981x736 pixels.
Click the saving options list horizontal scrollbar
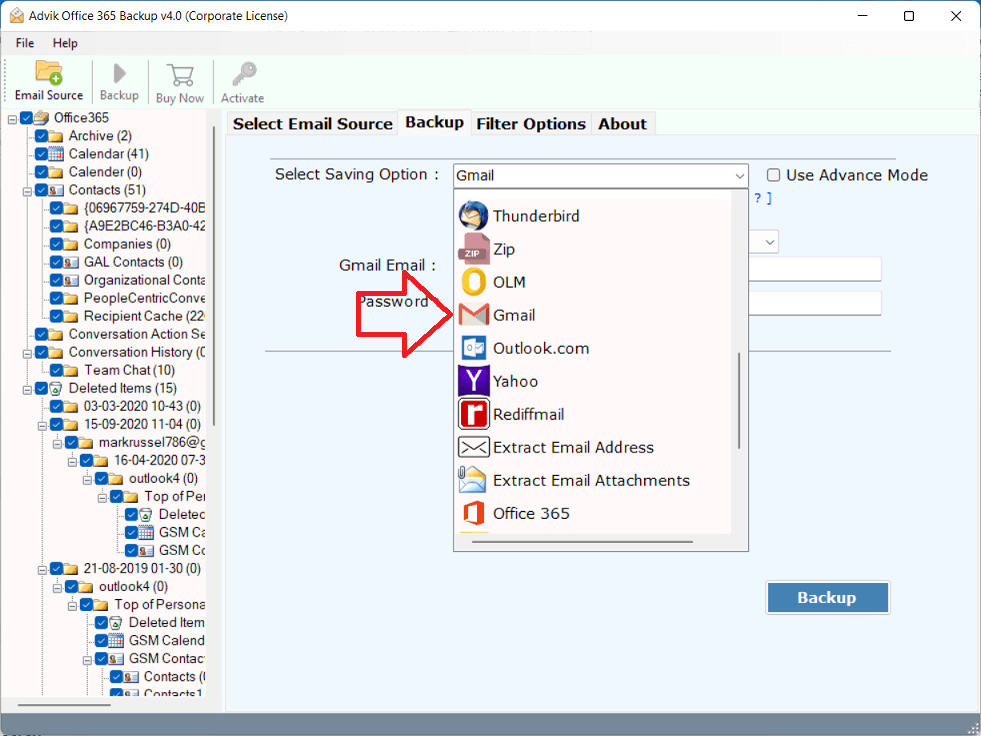[x=582, y=542]
